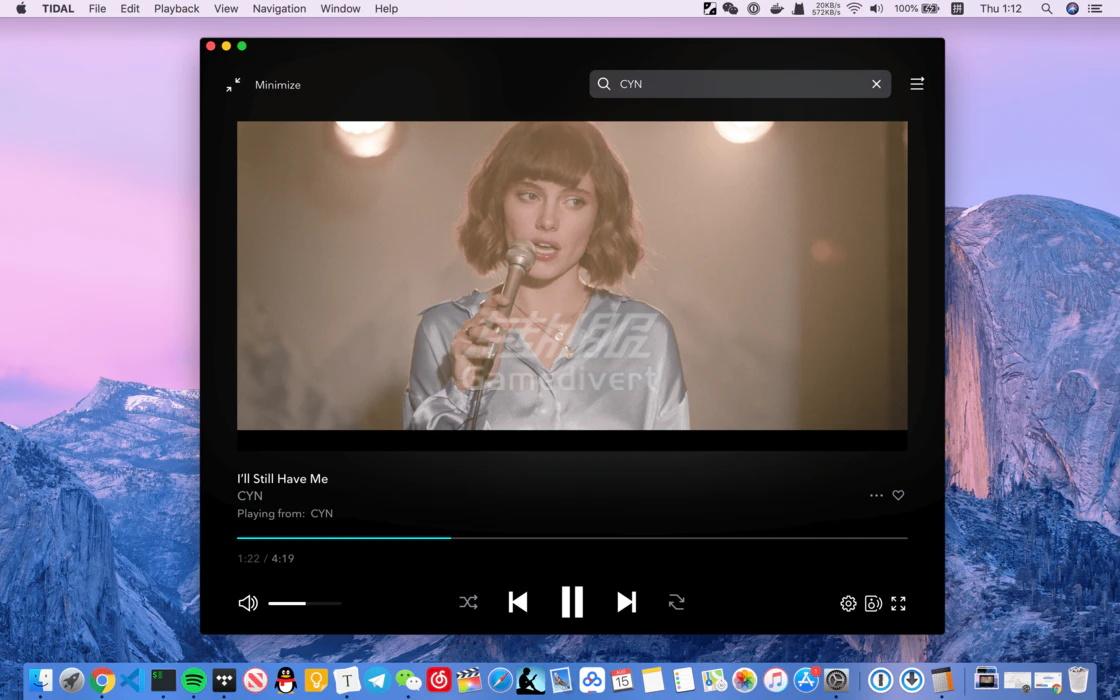Image resolution: width=1120 pixels, height=700 pixels.
Task: Open QQ penguin app in Dock
Action: (x=286, y=680)
